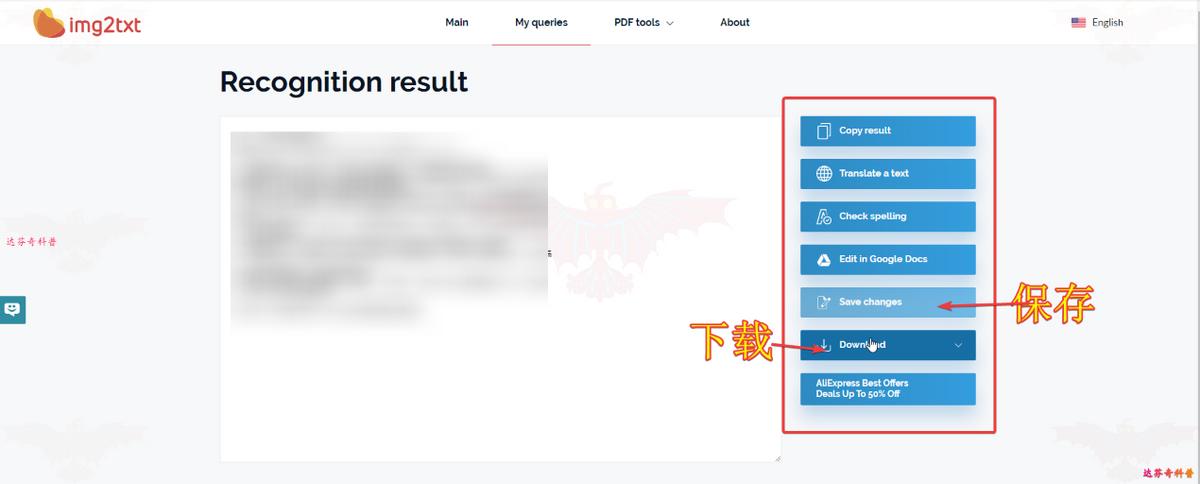Click the save document icon
Viewport: 1200px width, 484px height.
coord(824,302)
